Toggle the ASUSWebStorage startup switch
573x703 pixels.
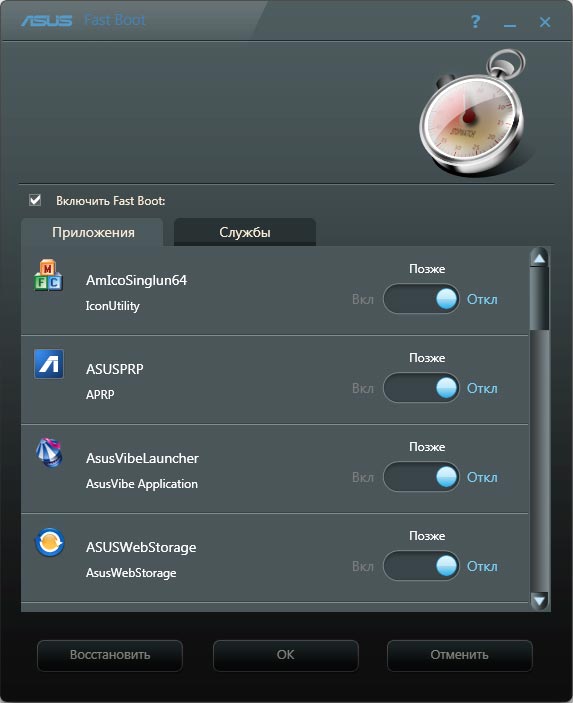point(421,566)
